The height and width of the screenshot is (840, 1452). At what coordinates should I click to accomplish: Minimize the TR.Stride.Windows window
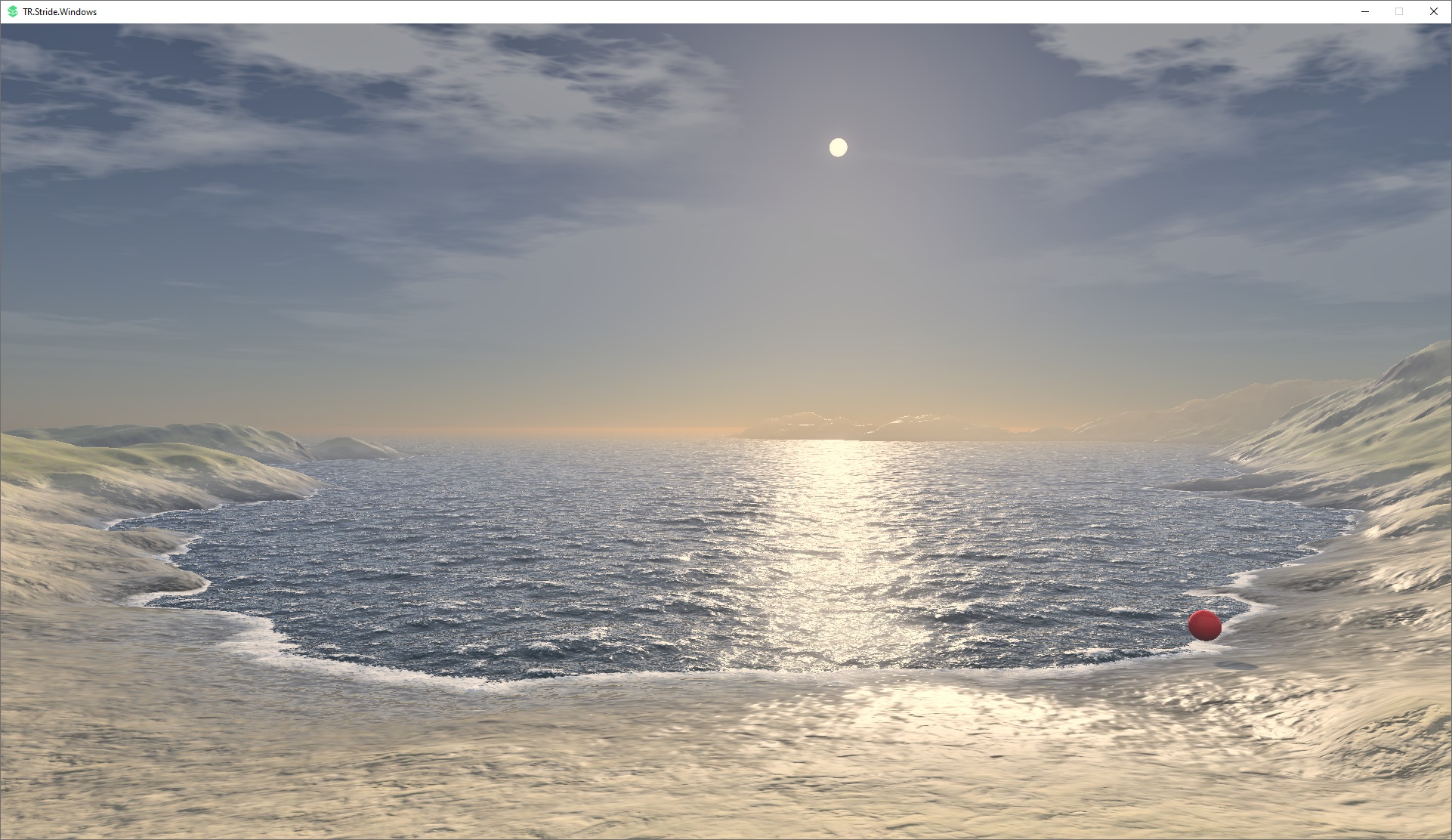(x=1365, y=11)
